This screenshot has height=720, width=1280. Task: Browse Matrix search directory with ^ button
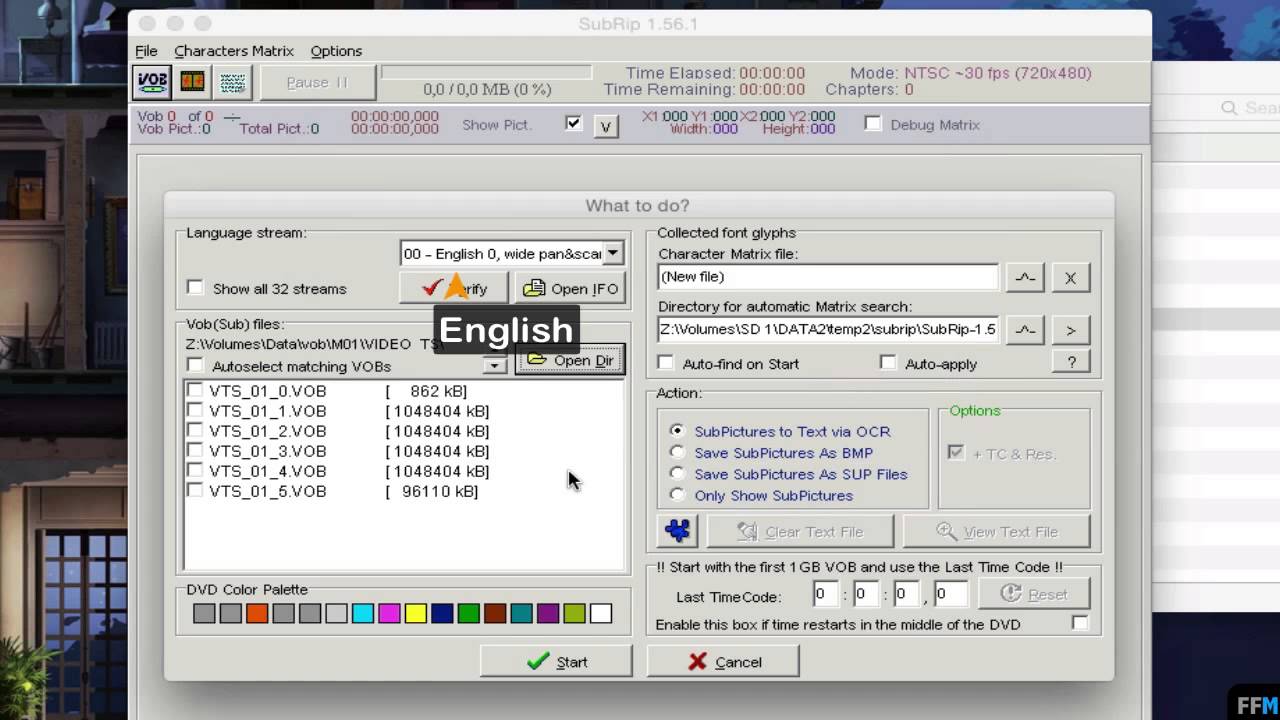pos(1025,330)
